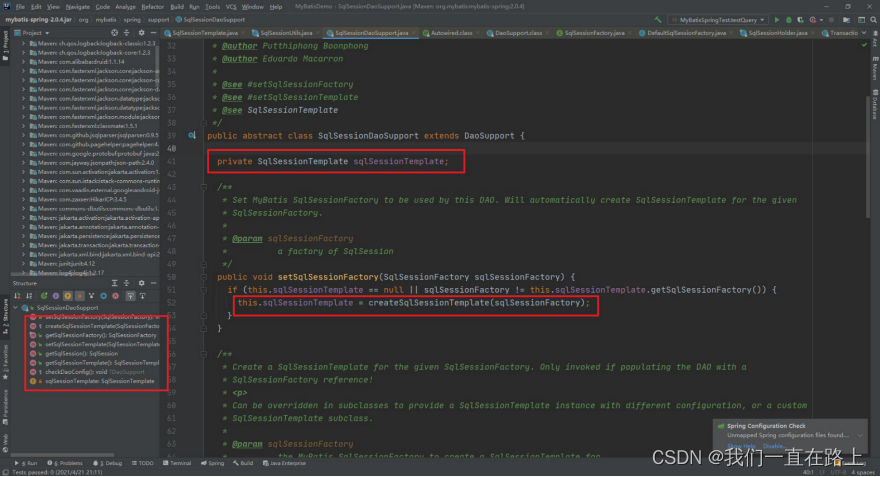880x477 pixels.
Task: Switch to SqlSessionTemplate.java tab
Action: click(x=204, y=33)
